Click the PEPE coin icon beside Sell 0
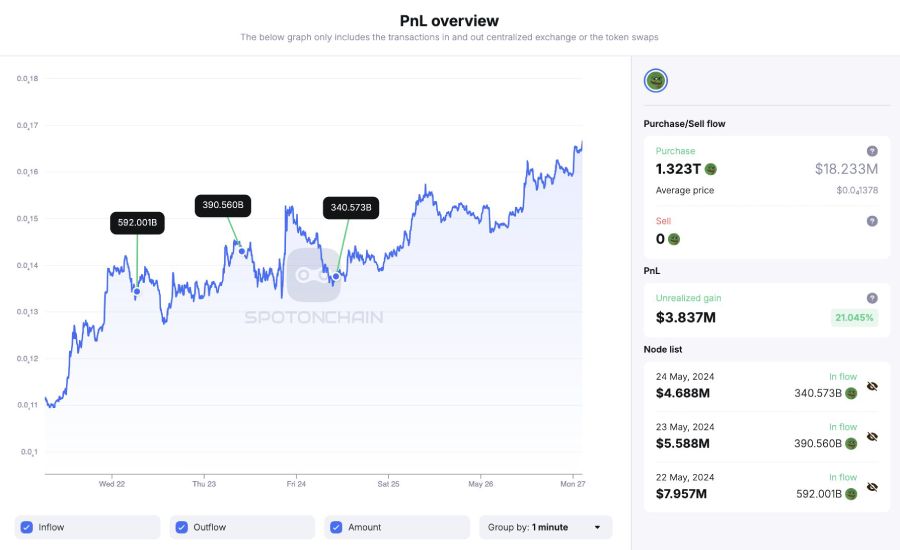The height and width of the screenshot is (550, 900). click(674, 239)
